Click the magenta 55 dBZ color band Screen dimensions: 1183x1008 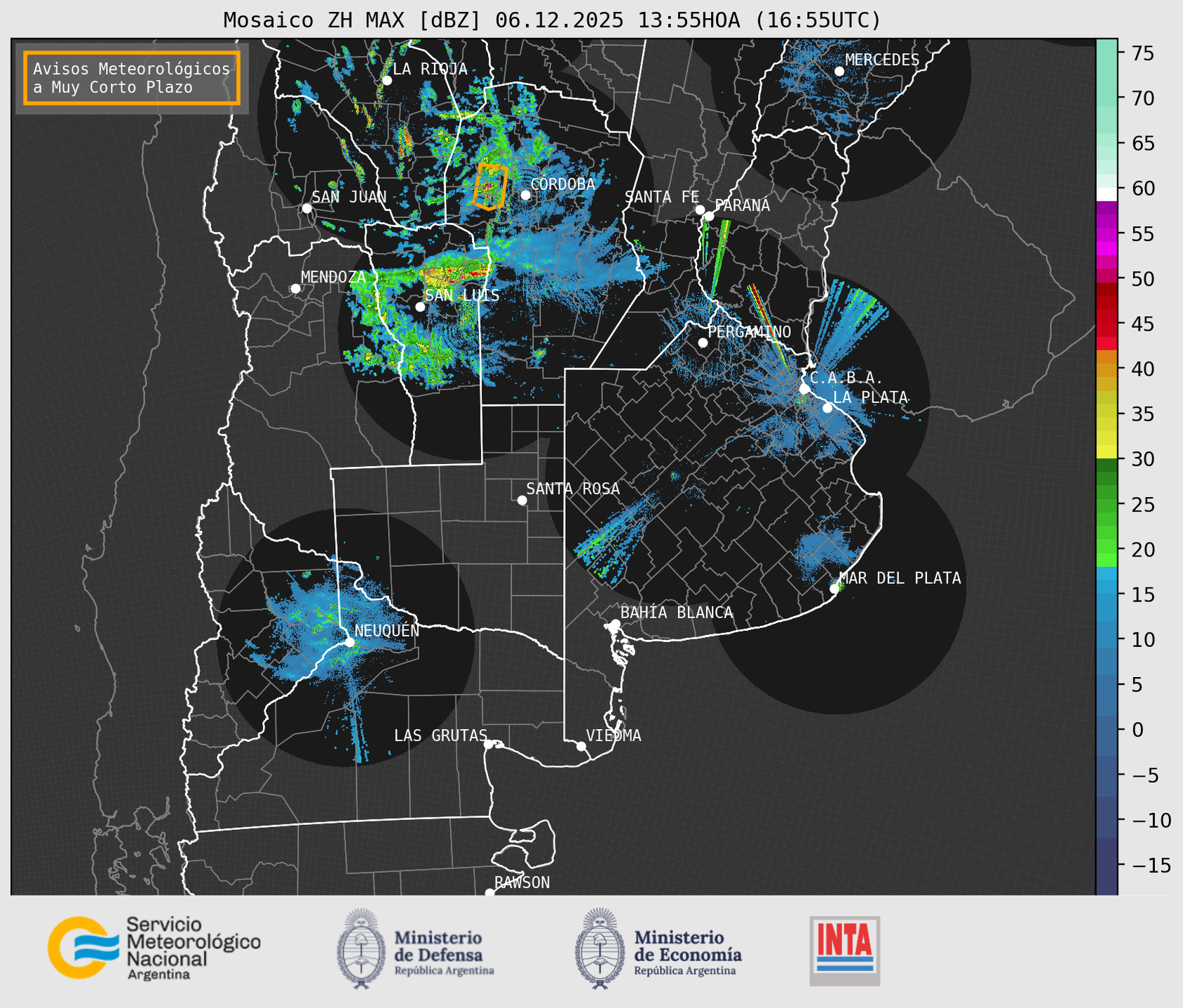click(1107, 233)
